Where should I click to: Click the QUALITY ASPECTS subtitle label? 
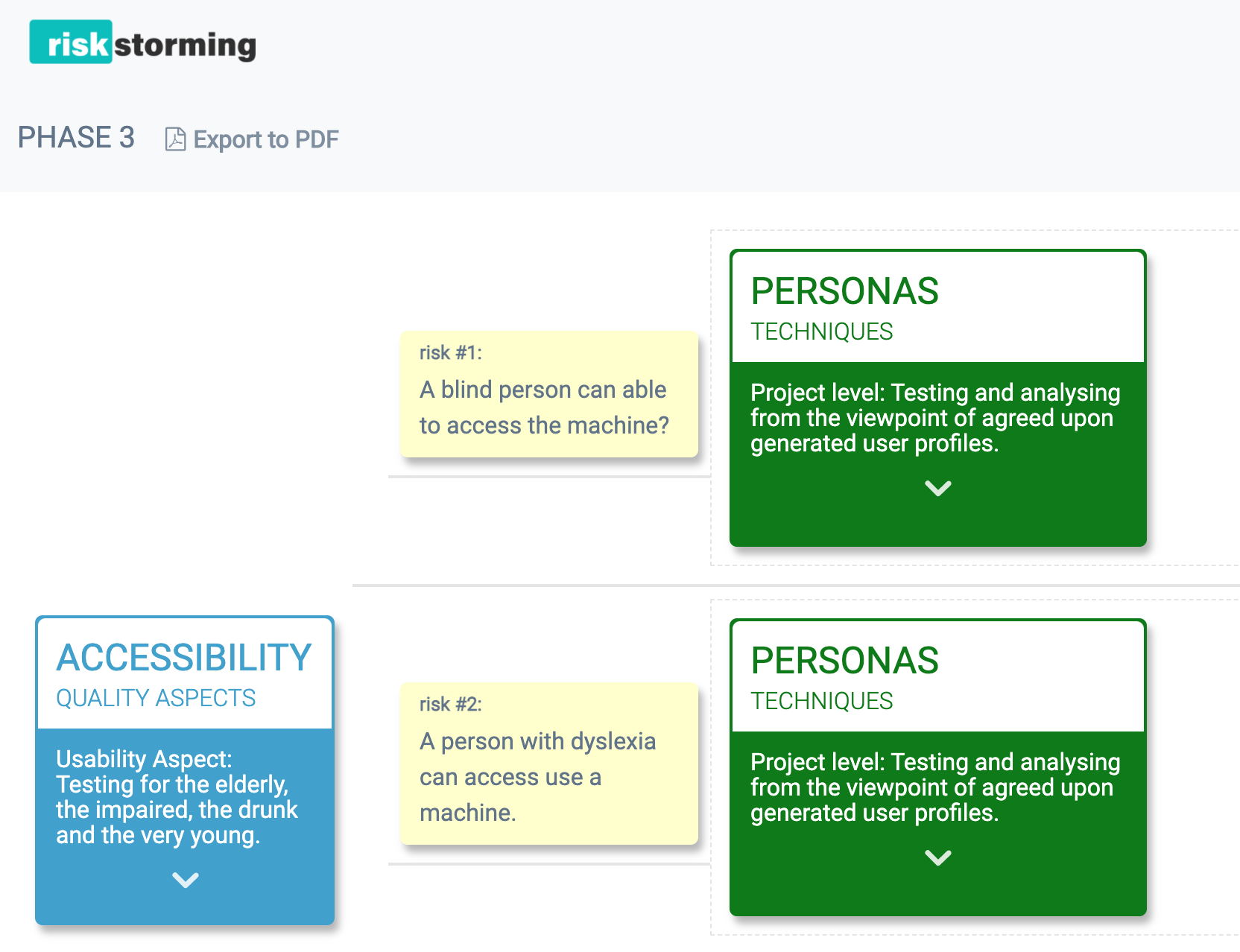154,699
